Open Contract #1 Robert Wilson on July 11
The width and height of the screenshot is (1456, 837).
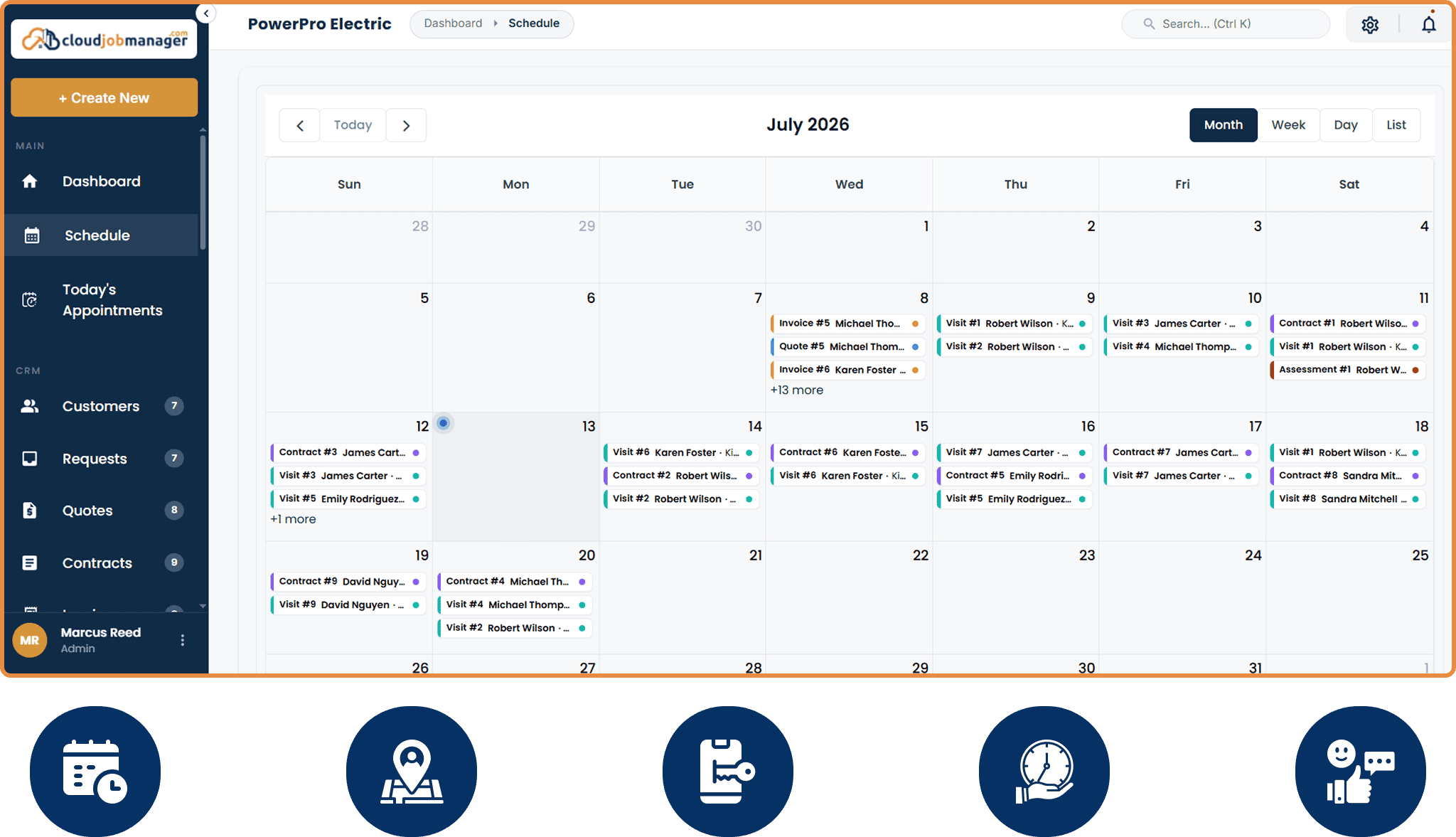1348,324
